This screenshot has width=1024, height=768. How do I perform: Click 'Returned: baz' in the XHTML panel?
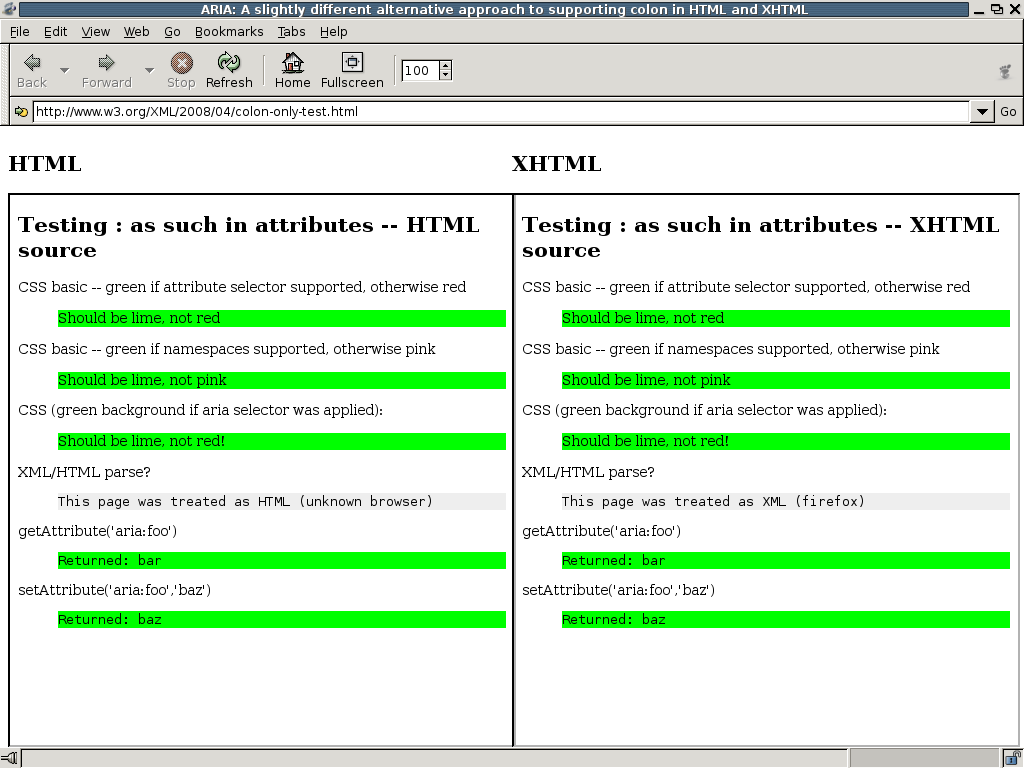point(614,619)
